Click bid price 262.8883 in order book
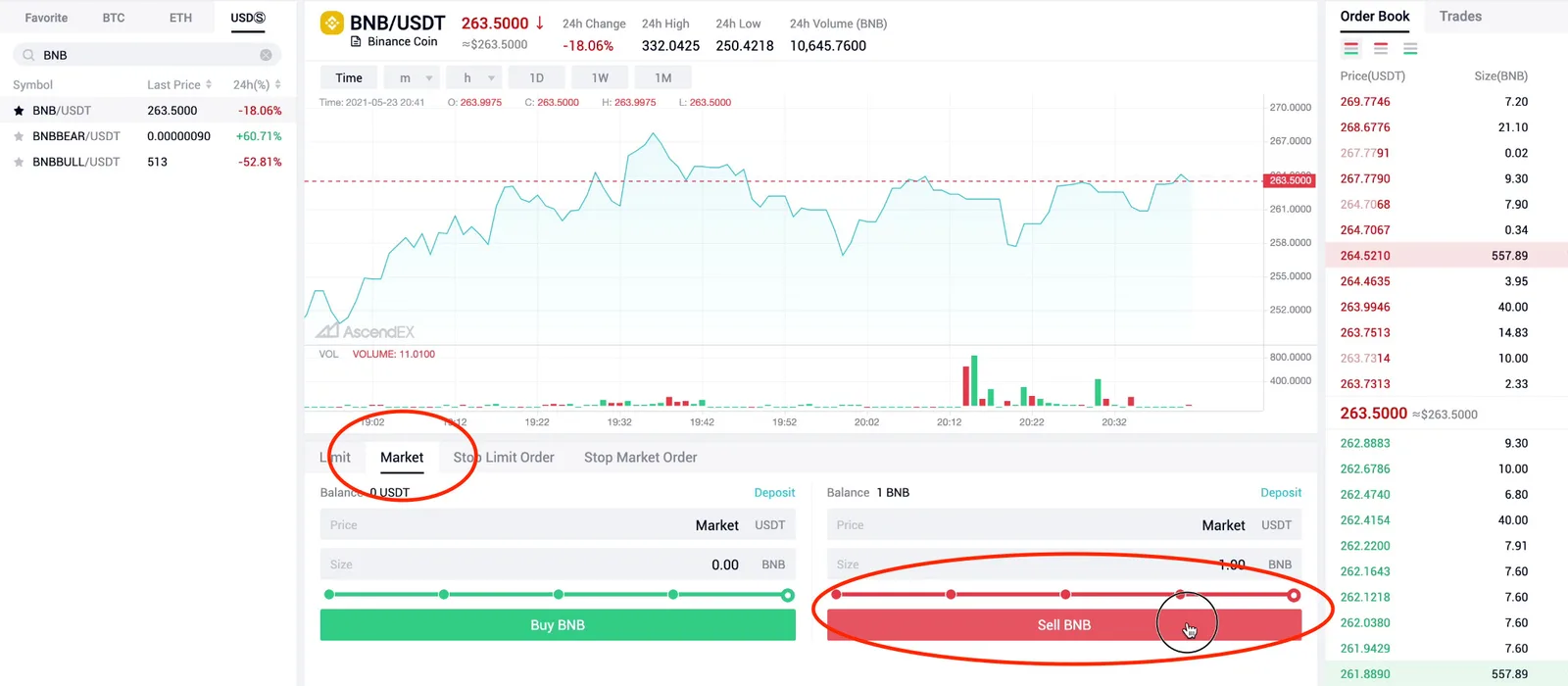This screenshot has width=1568, height=686. click(x=1365, y=444)
